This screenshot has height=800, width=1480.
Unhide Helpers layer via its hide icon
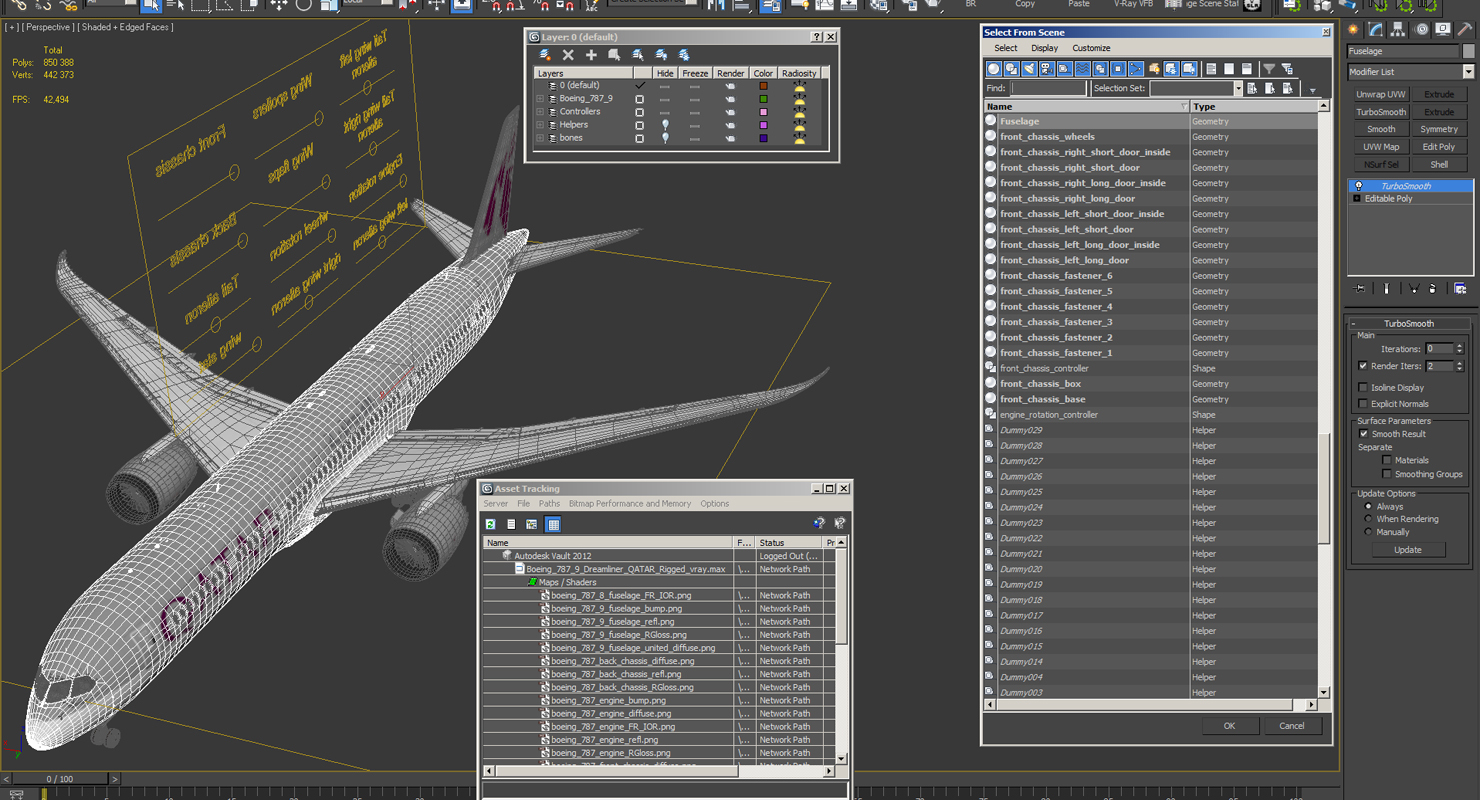[x=665, y=125]
